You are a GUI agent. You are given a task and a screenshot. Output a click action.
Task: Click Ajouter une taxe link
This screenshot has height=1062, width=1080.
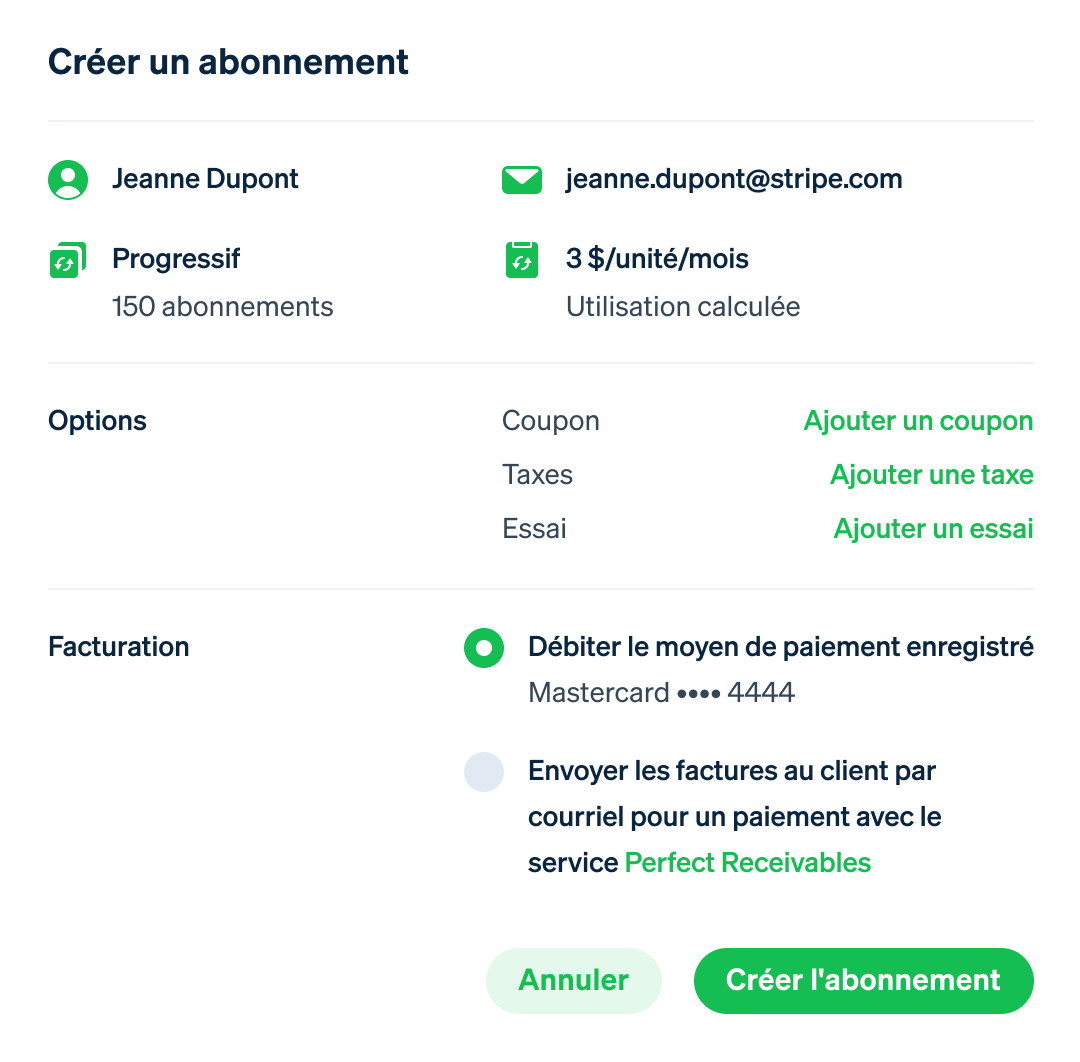click(x=931, y=475)
